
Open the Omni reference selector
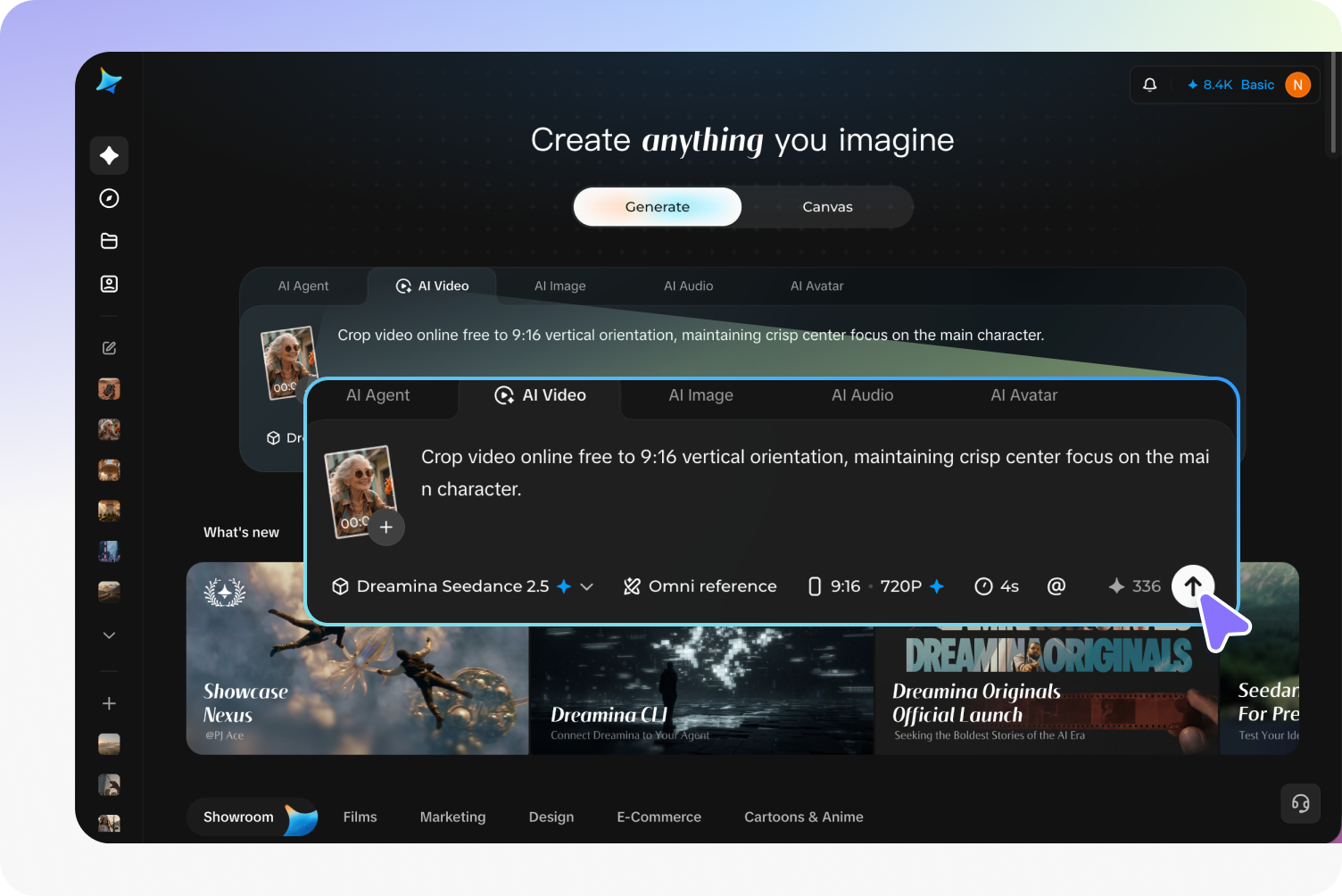pyautogui.click(x=700, y=586)
